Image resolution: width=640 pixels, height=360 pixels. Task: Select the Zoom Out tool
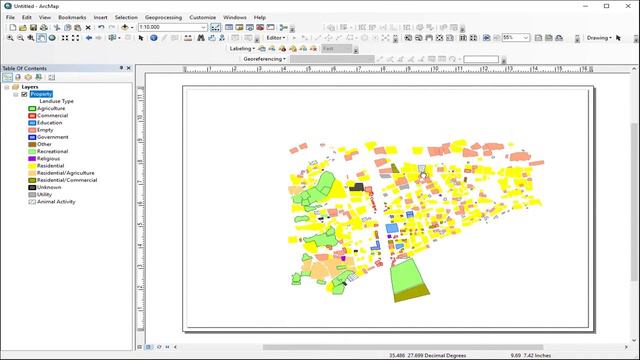tap(20, 38)
